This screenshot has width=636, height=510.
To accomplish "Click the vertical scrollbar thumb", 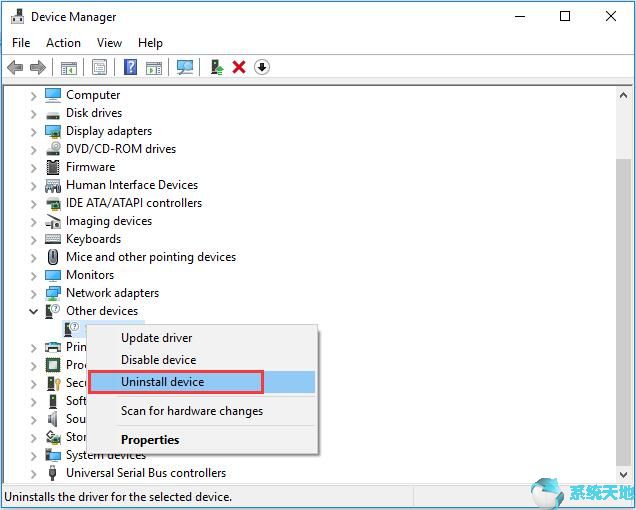I will 623,312.
